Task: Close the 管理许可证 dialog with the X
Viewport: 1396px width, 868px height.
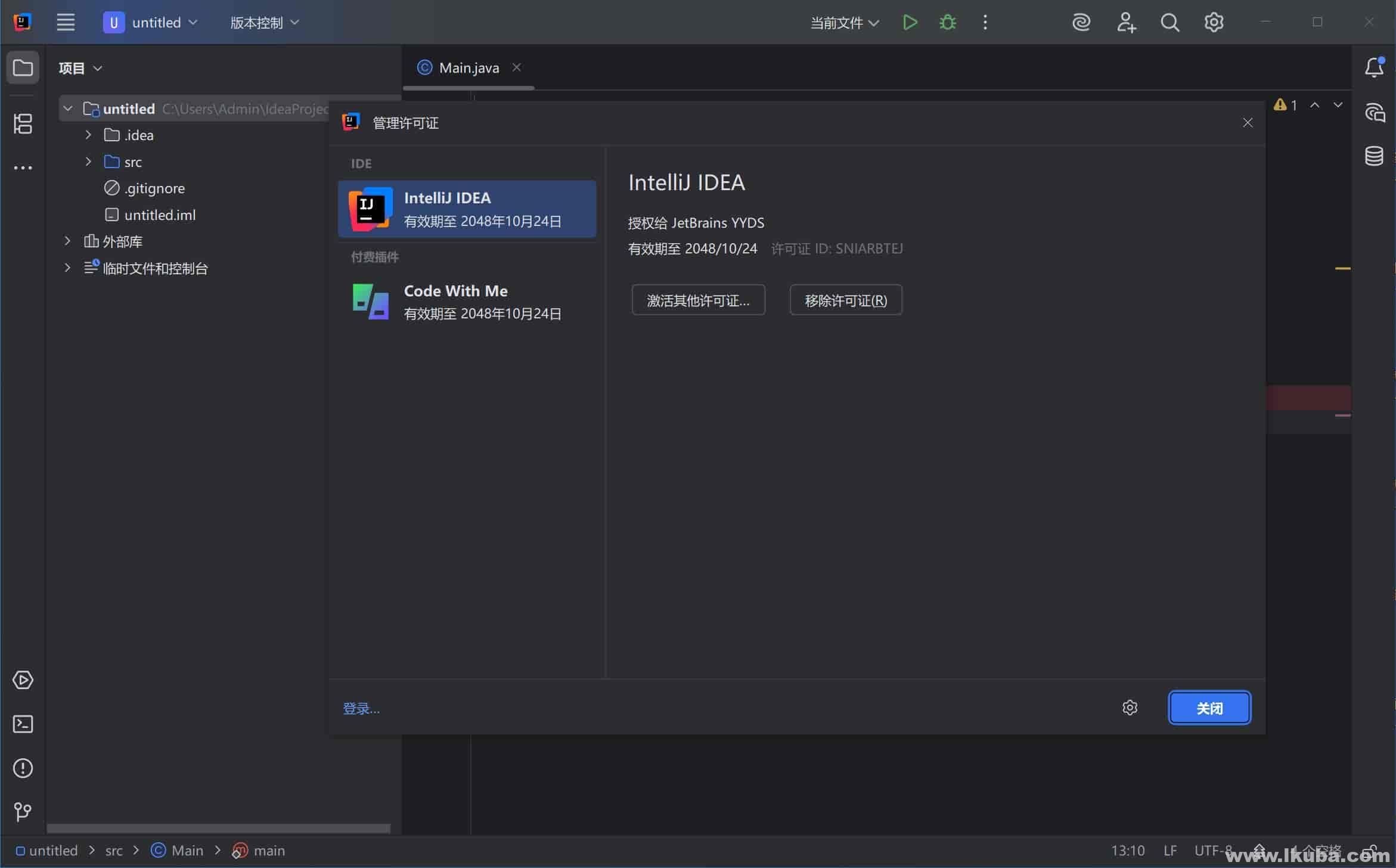Action: [x=1248, y=123]
